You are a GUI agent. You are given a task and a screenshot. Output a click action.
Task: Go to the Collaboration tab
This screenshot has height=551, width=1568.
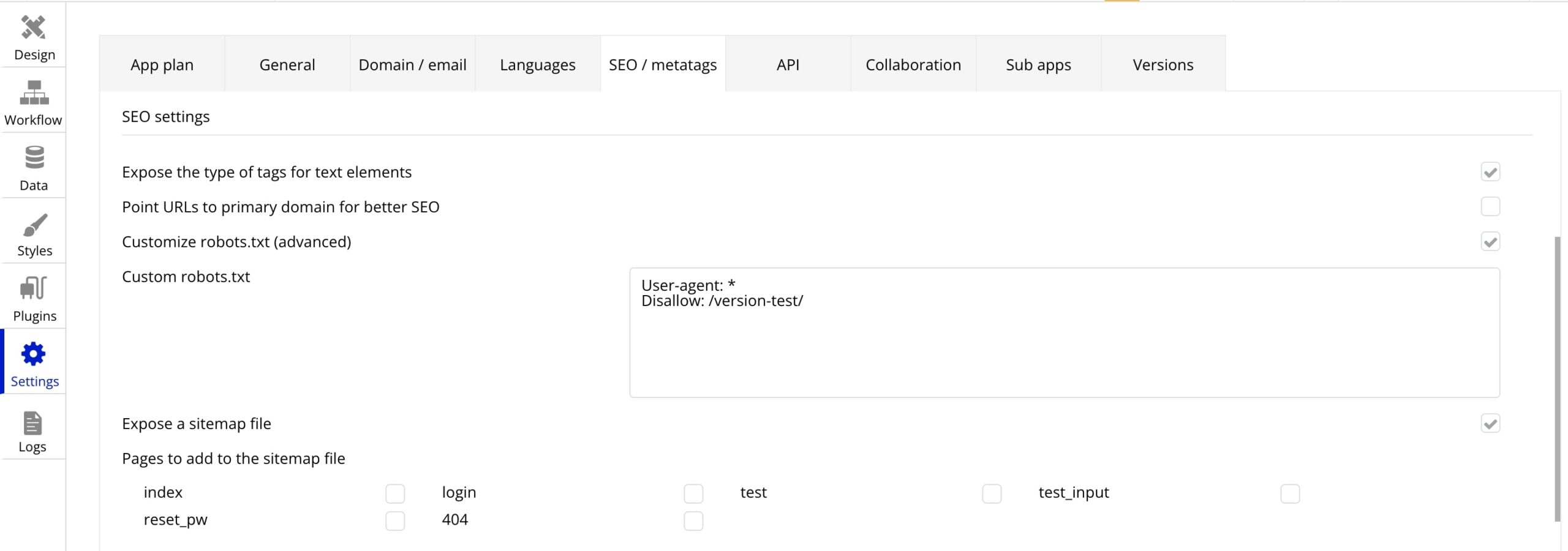pos(913,65)
